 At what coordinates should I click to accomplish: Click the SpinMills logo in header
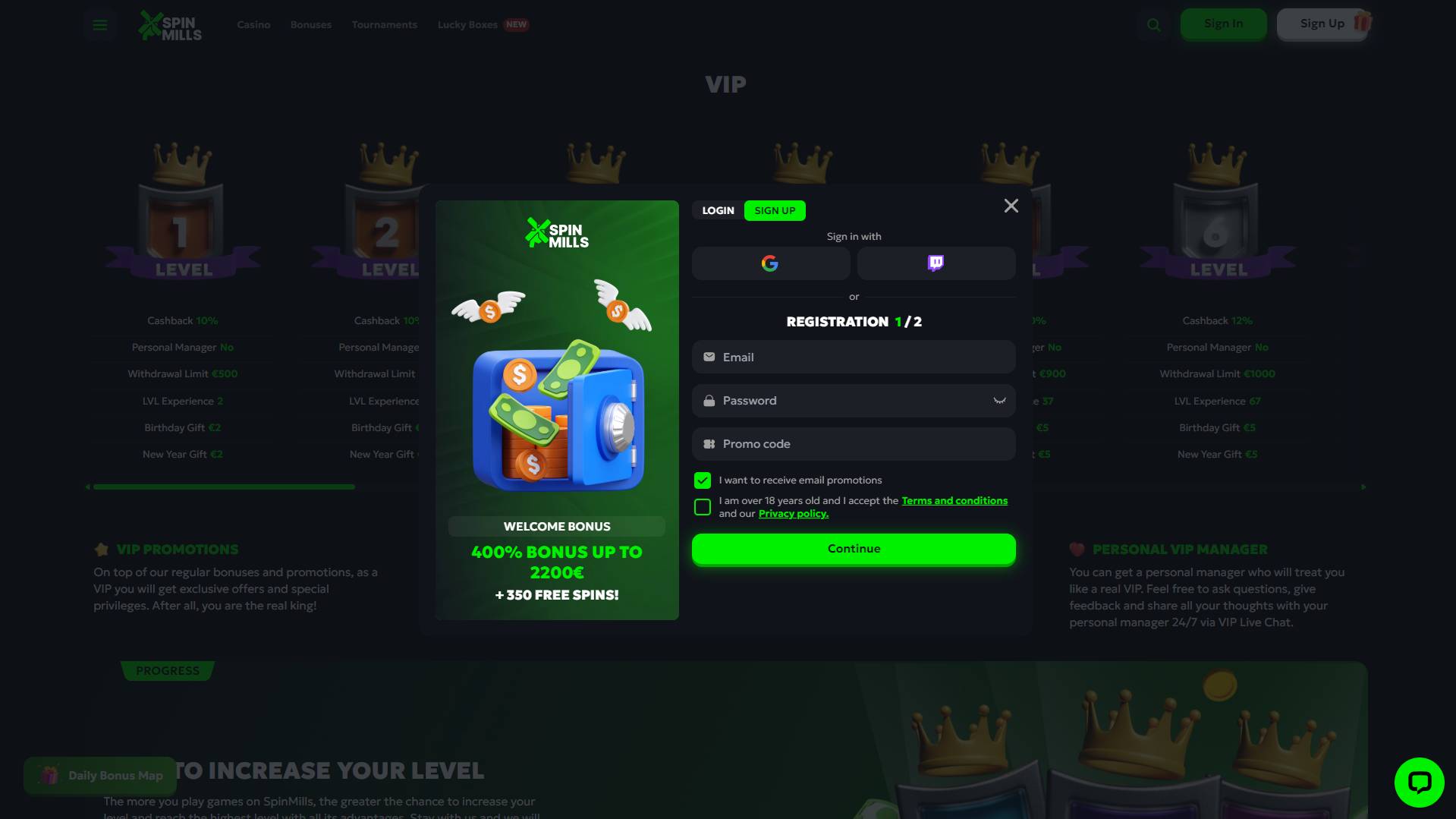pos(170,26)
